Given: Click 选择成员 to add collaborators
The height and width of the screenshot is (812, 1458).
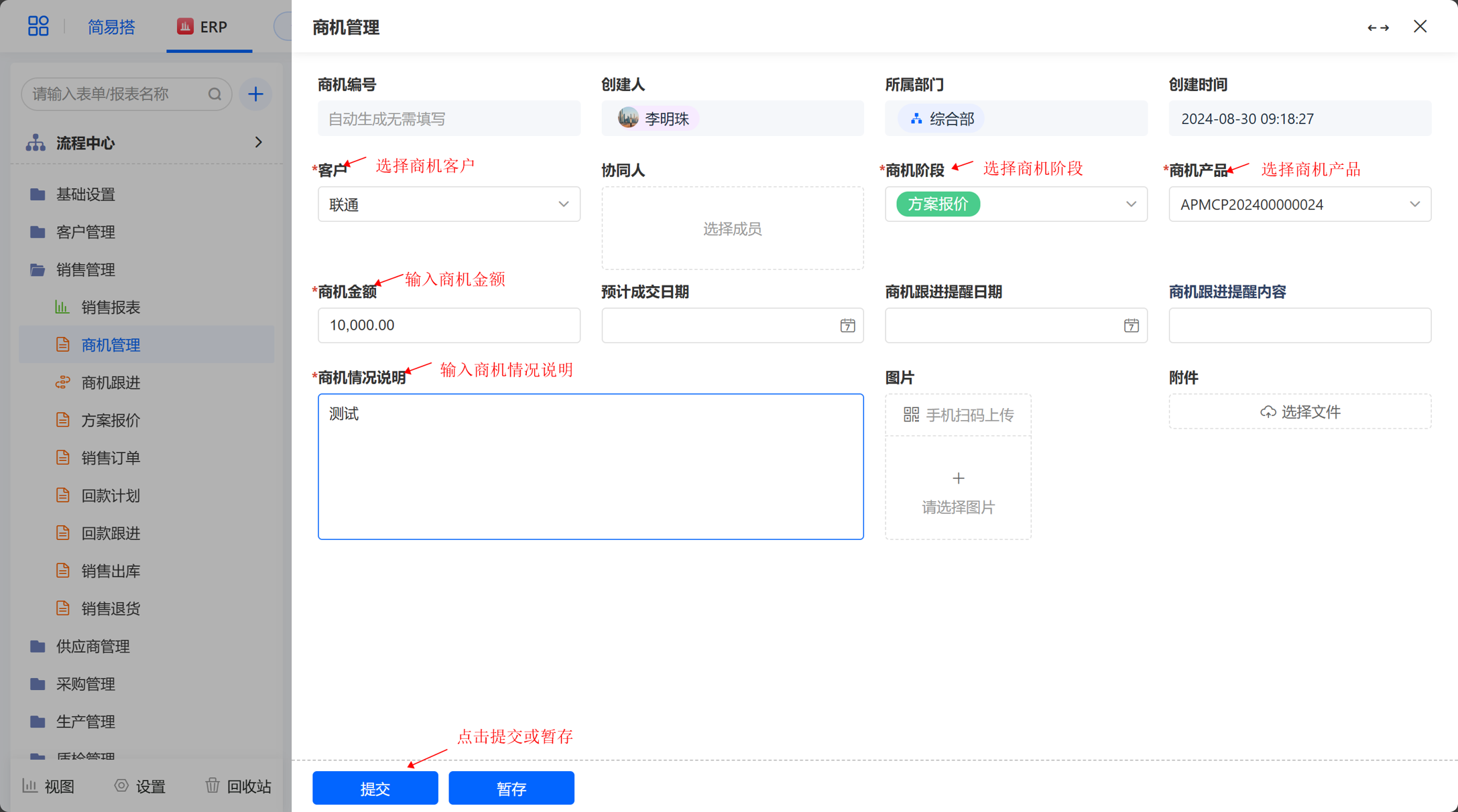Looking at the screenshot, I should (732, 228).
